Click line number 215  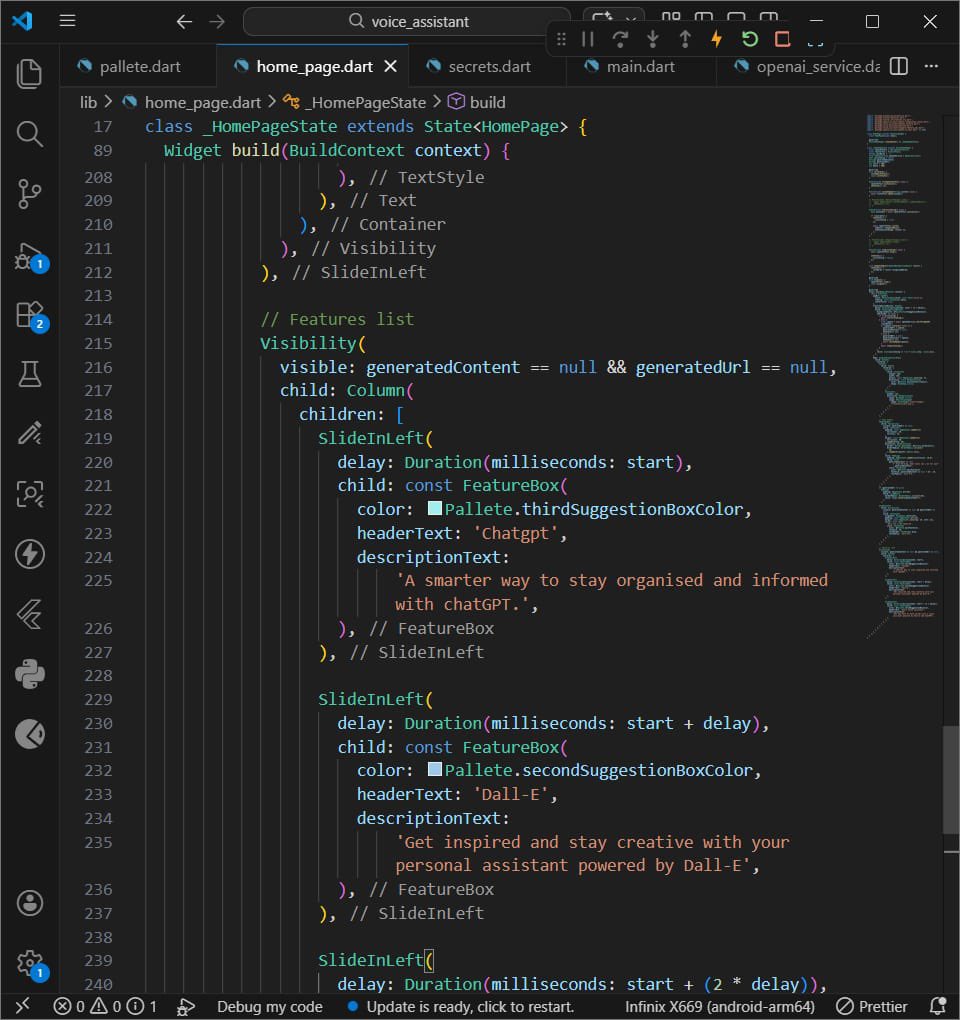coord(98,343)
